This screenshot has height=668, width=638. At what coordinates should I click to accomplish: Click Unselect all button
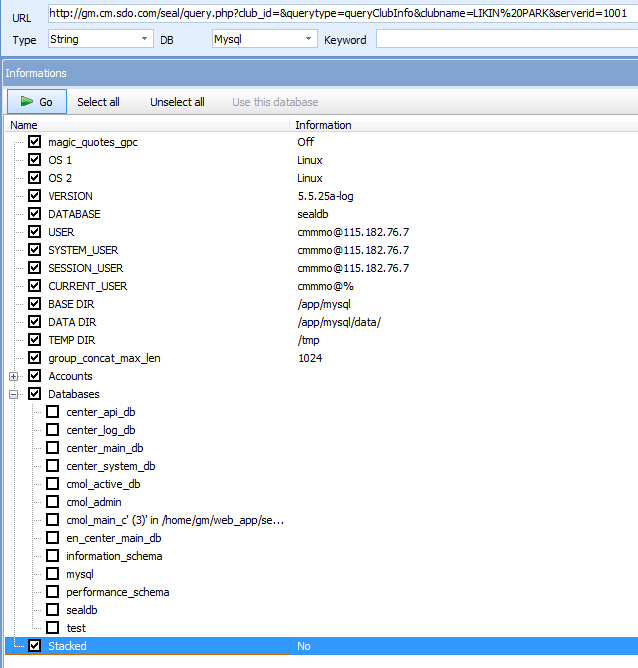pos(177,102)
